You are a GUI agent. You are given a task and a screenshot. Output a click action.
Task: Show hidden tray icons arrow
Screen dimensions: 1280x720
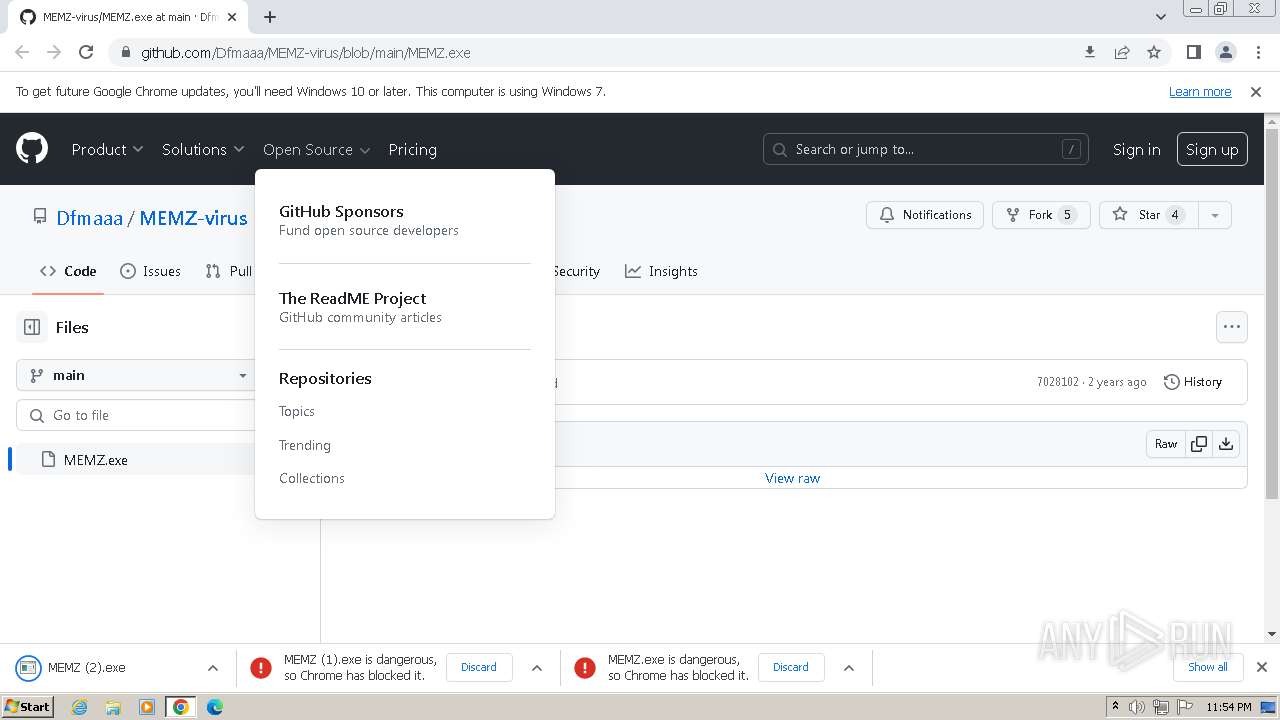point(1115,707)
